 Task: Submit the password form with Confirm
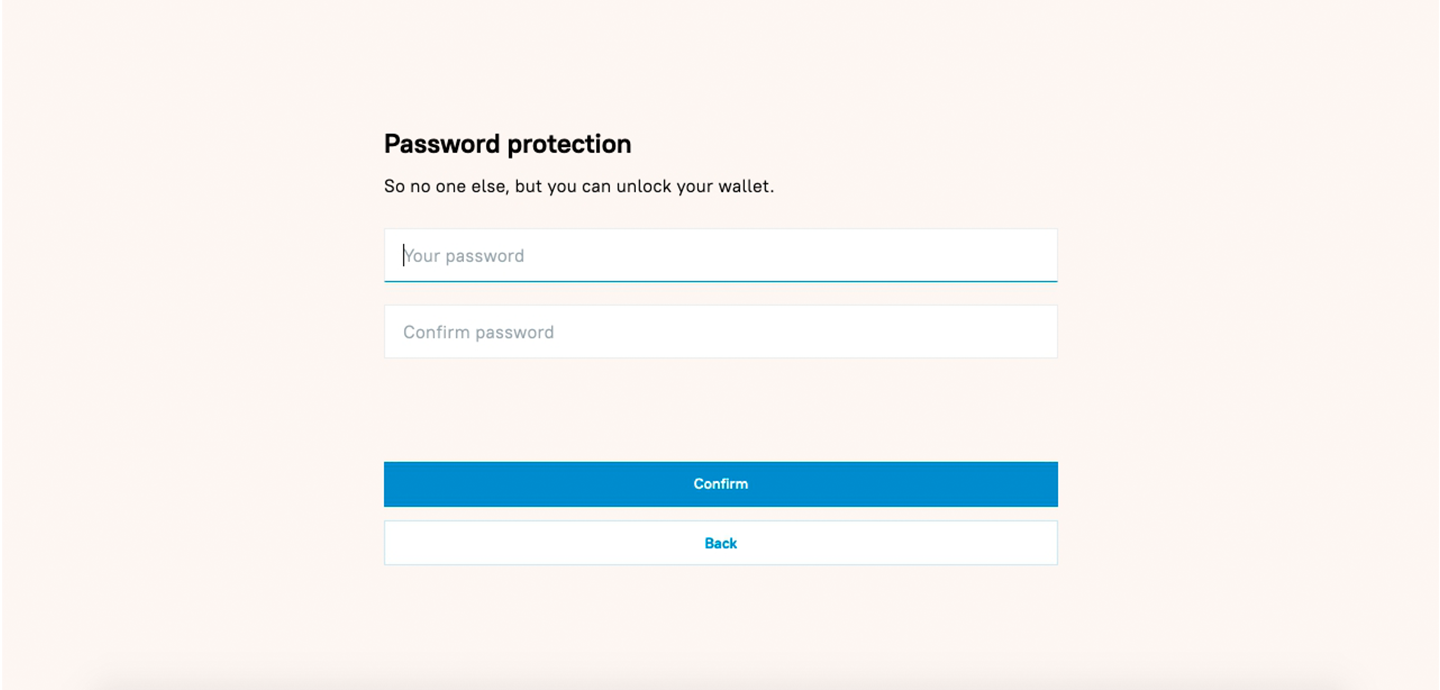click(720, 484)
